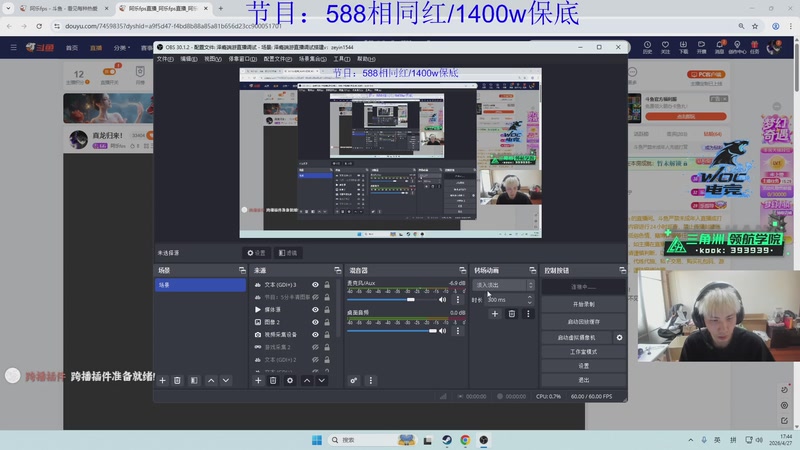
Task: Click 退出 button in Controls panel
Action: tap(584, 380)
